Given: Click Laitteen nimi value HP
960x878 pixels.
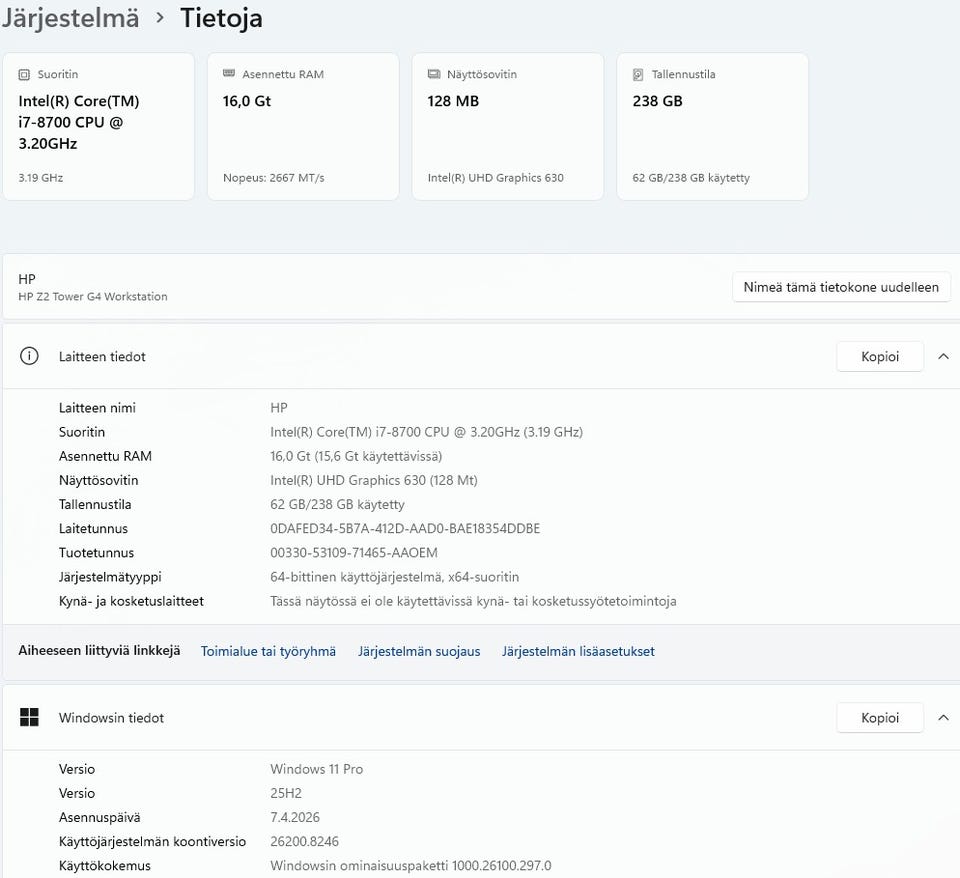Looking at the screenshot, I should click(x=279, y=408).
